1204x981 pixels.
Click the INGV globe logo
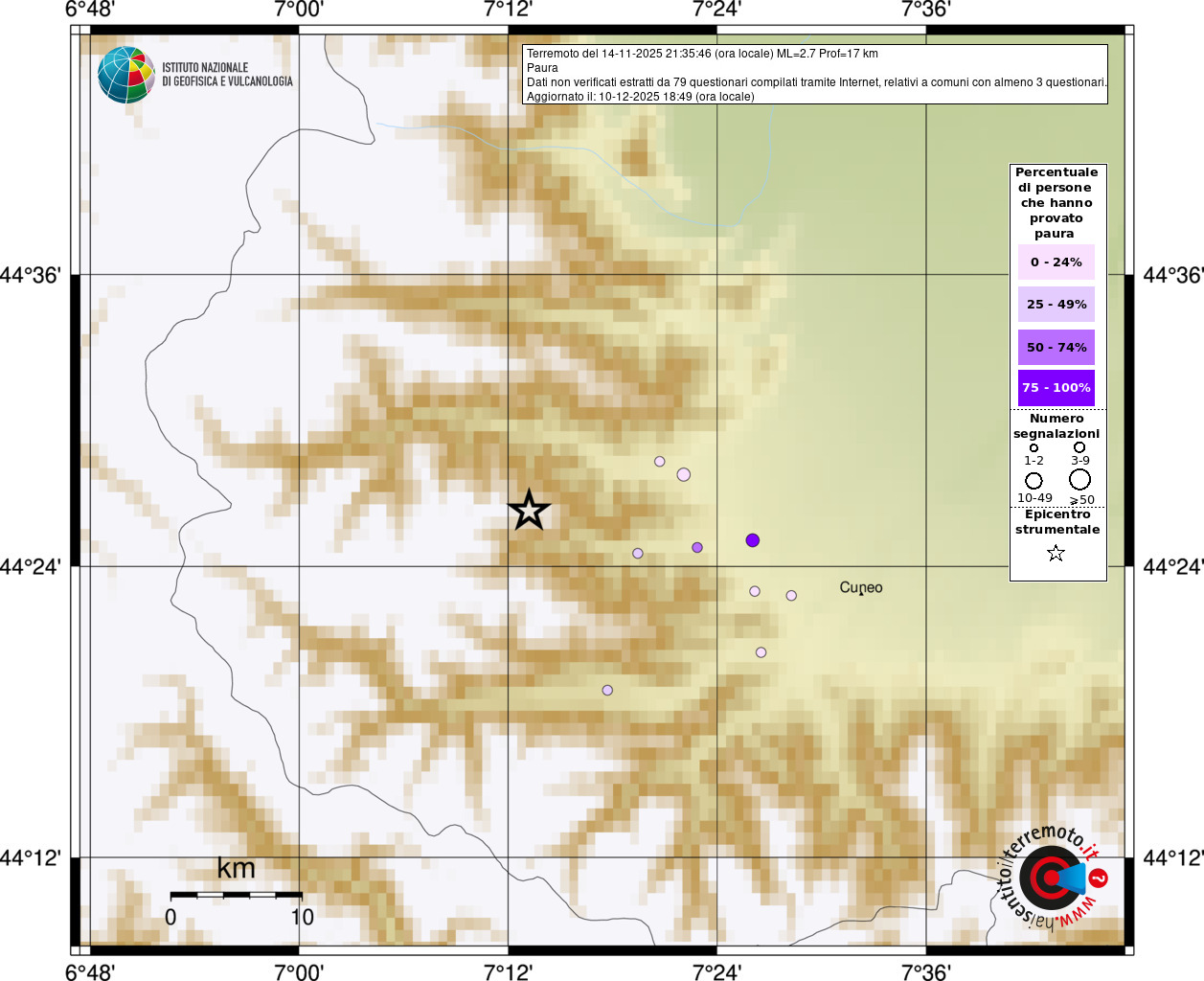coord(126,75)
